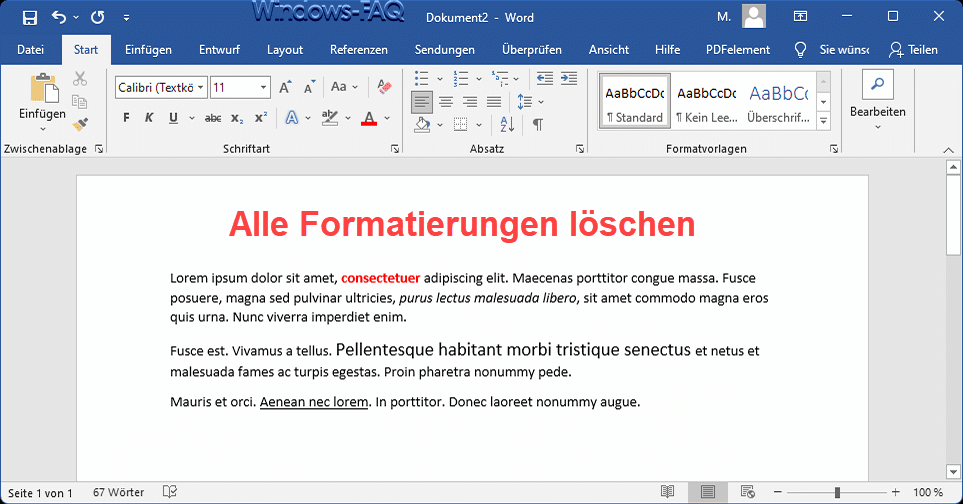Click the zoom slider handle
The image size is (963, 504).
click(837, 492)
